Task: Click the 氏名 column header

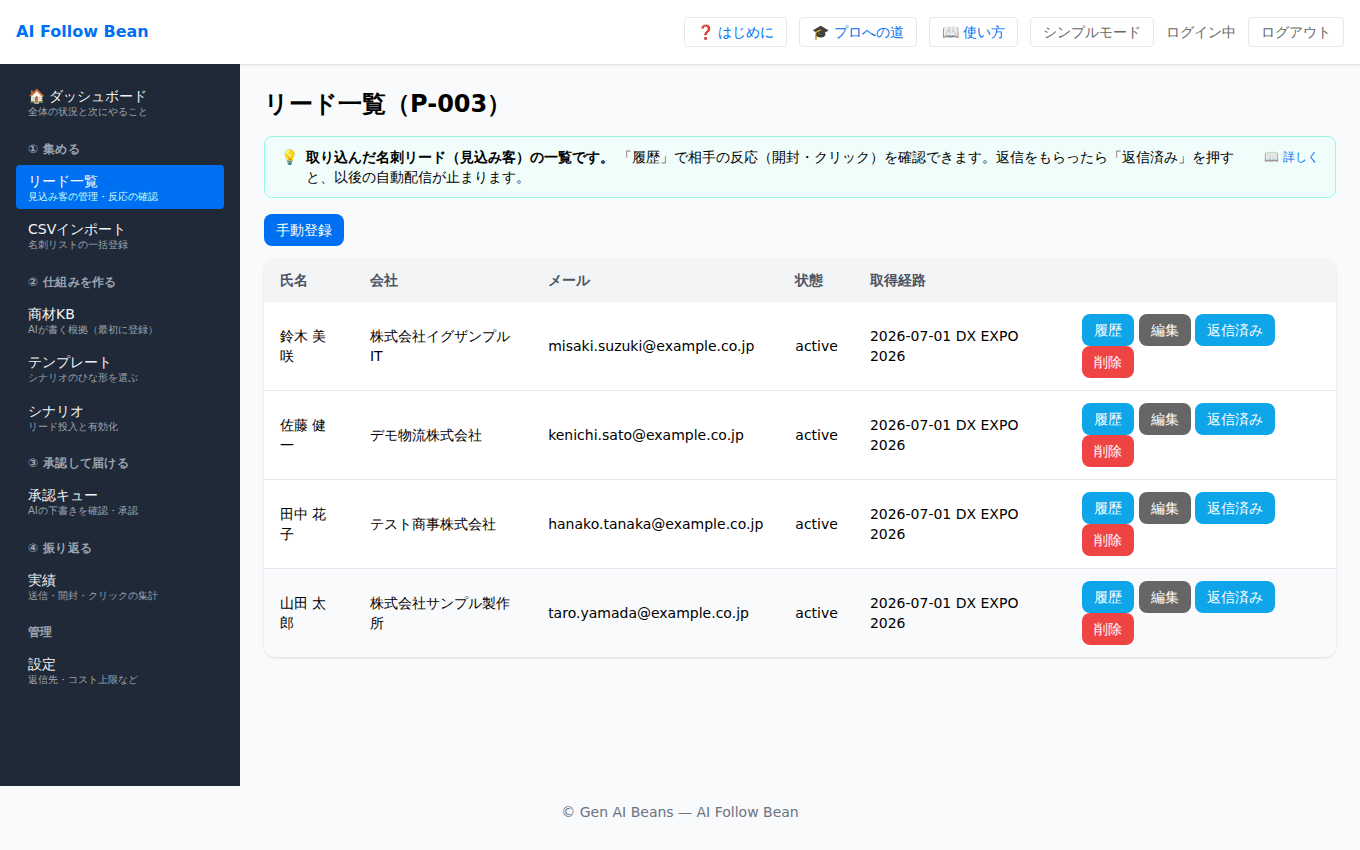Action: coord(294,280)
